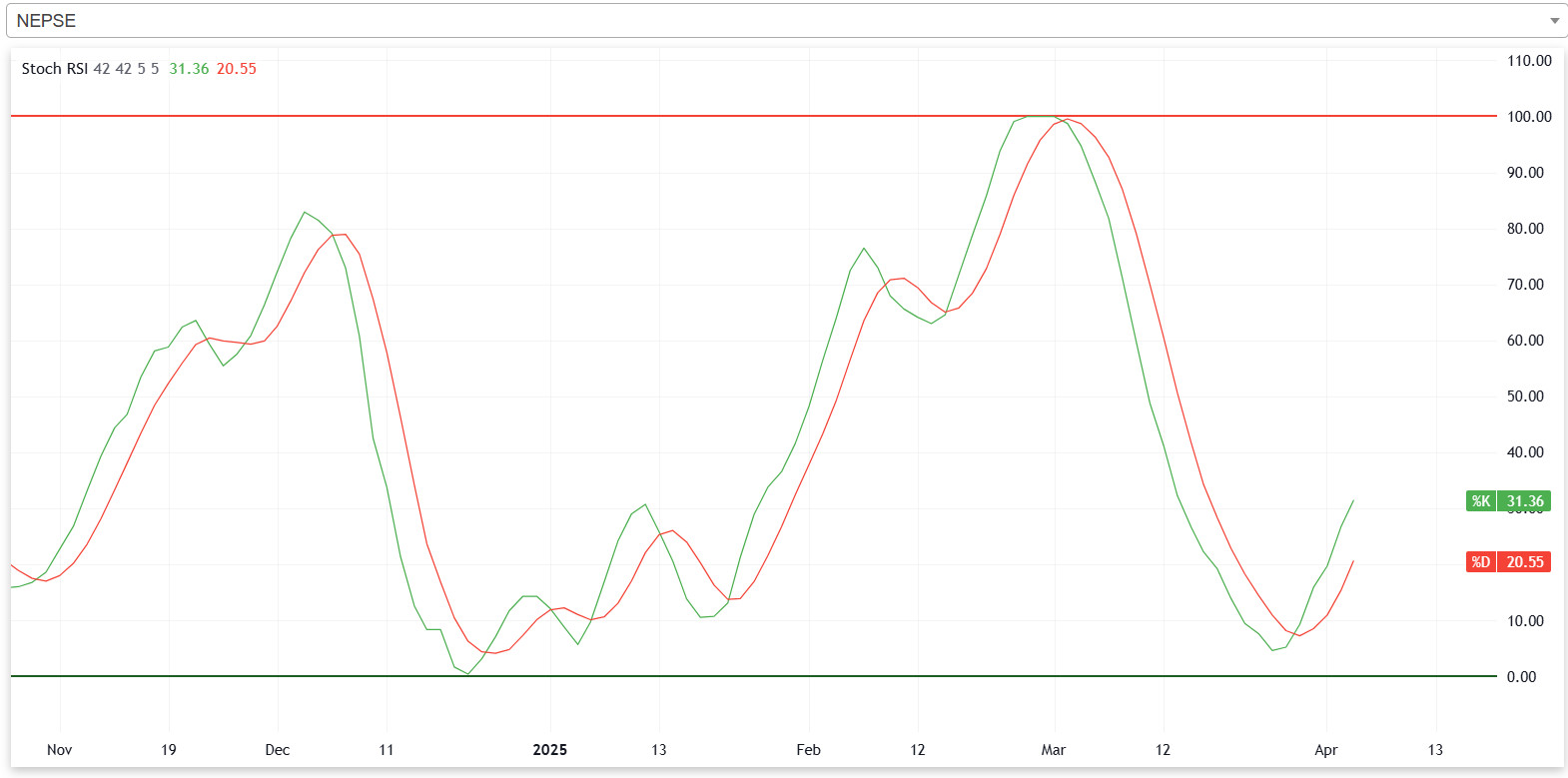Select the red %D axis badge
This screenshot has height=778, width=1568.
(1480, 562)
